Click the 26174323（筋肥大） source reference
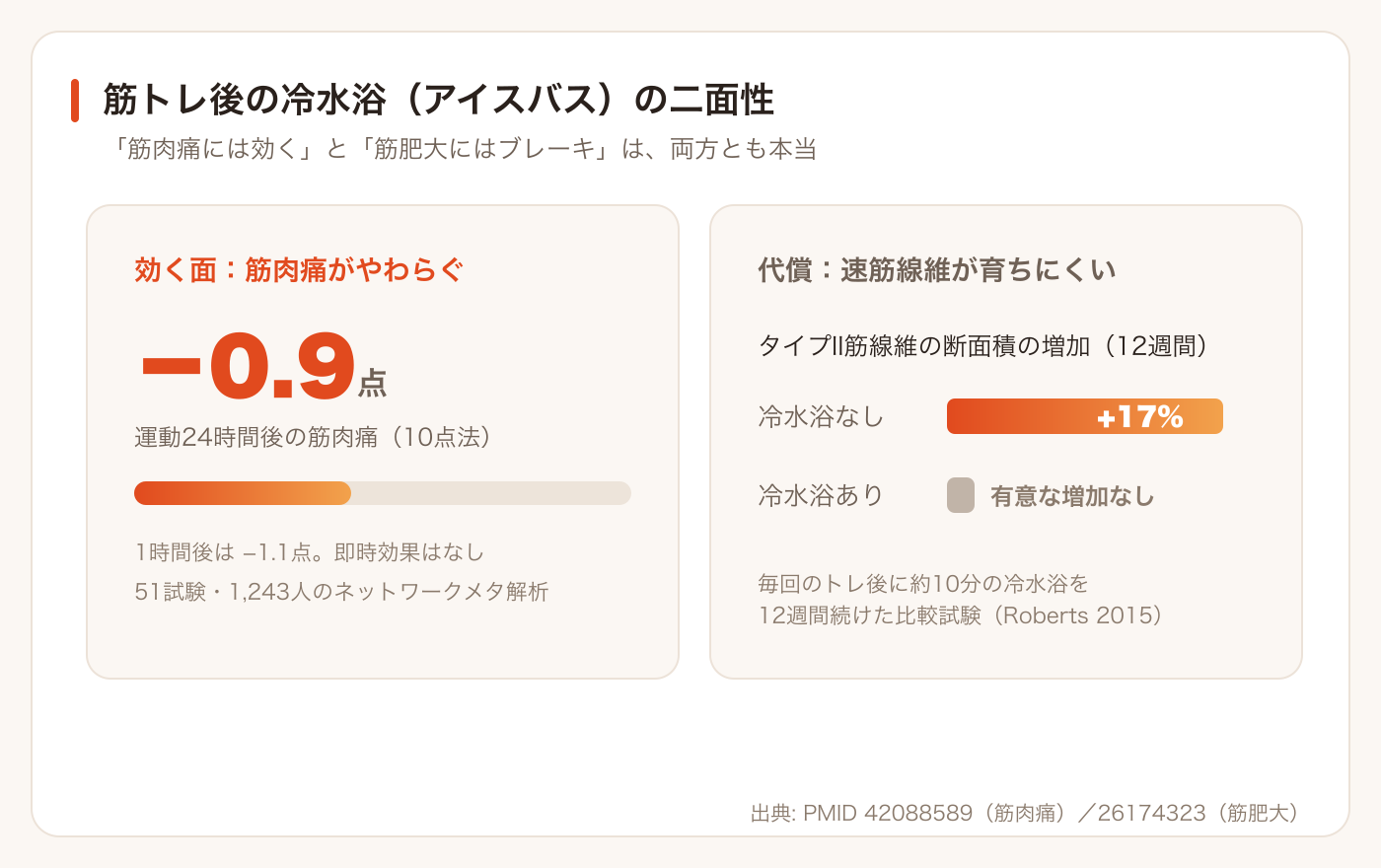The image size is (1381, 868). pyautogui.click(x=1199, y=813)
